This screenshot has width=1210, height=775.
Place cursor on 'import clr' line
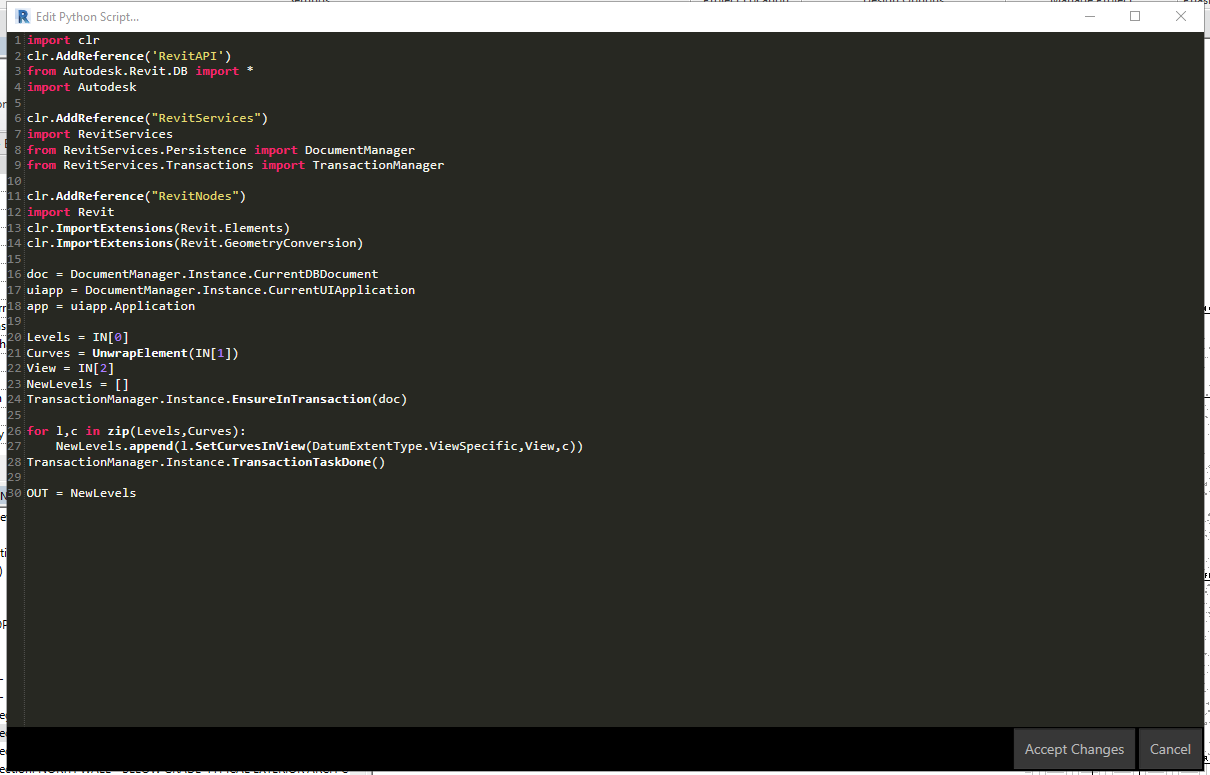point(63,40)
